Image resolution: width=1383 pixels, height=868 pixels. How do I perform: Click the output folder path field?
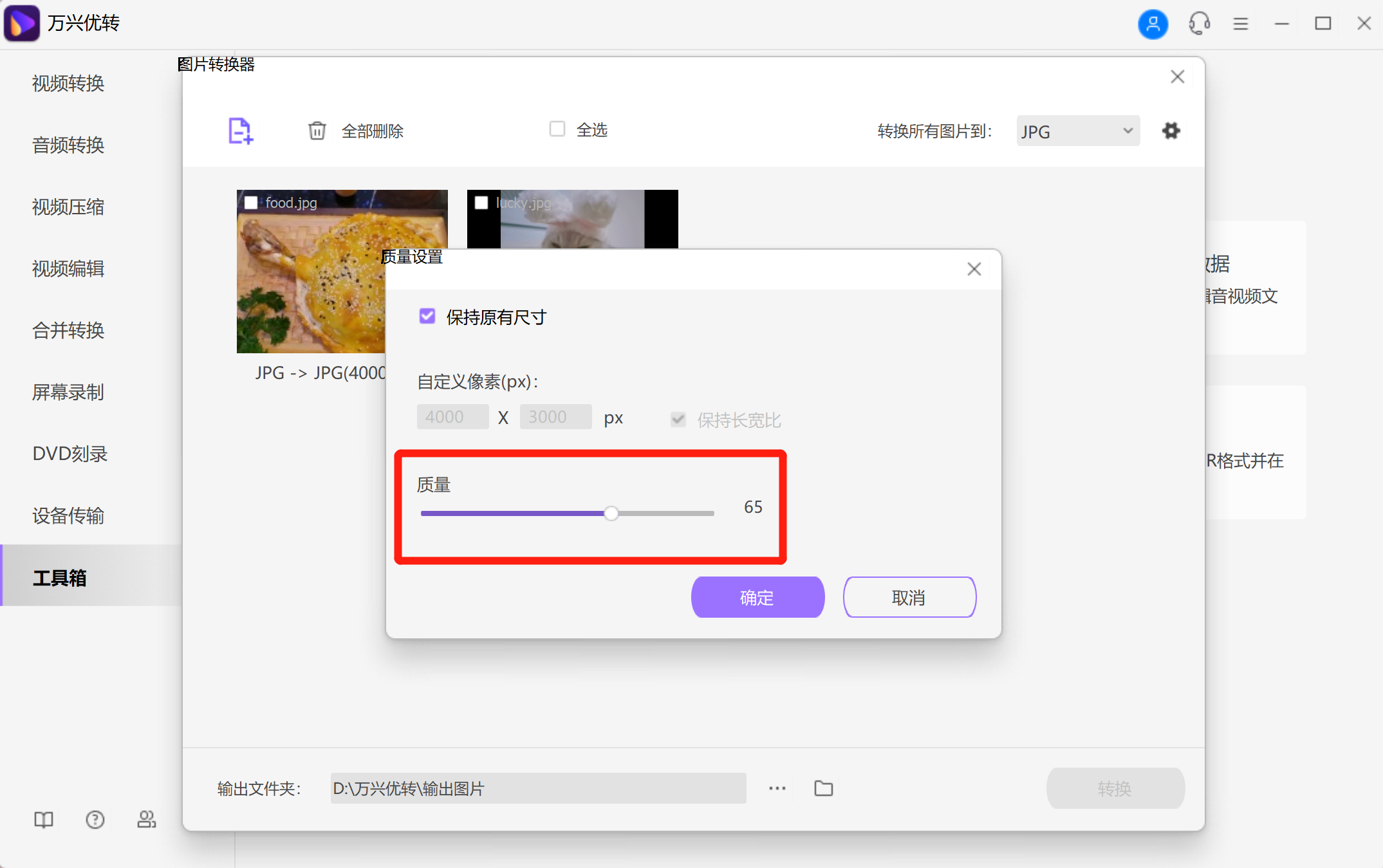[x=537, y=788]
